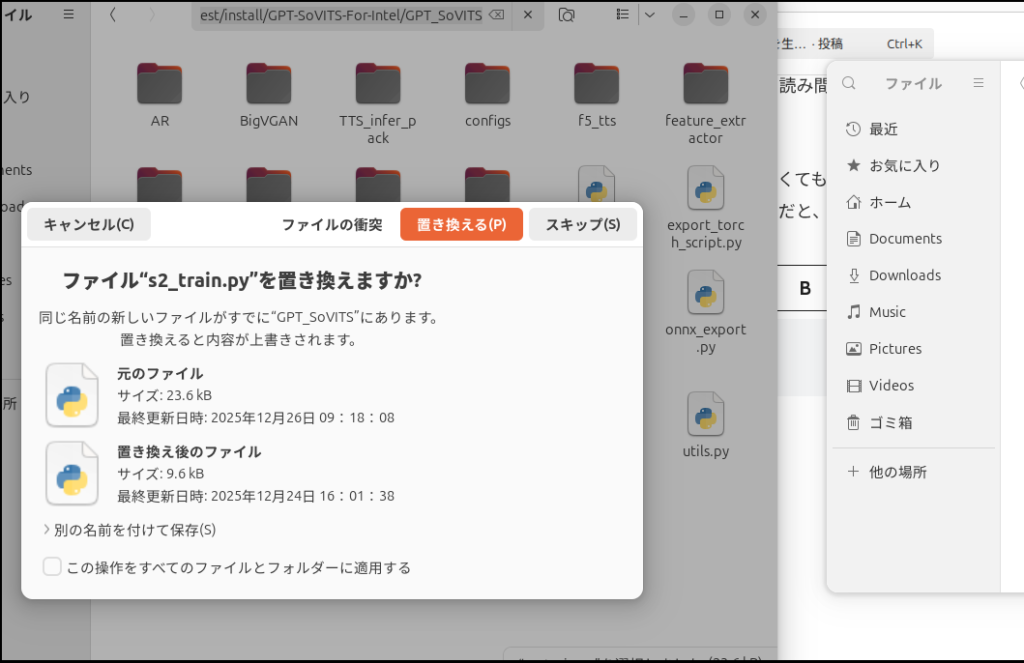
Task: Click the path bar location field
Action: [340, 15]
